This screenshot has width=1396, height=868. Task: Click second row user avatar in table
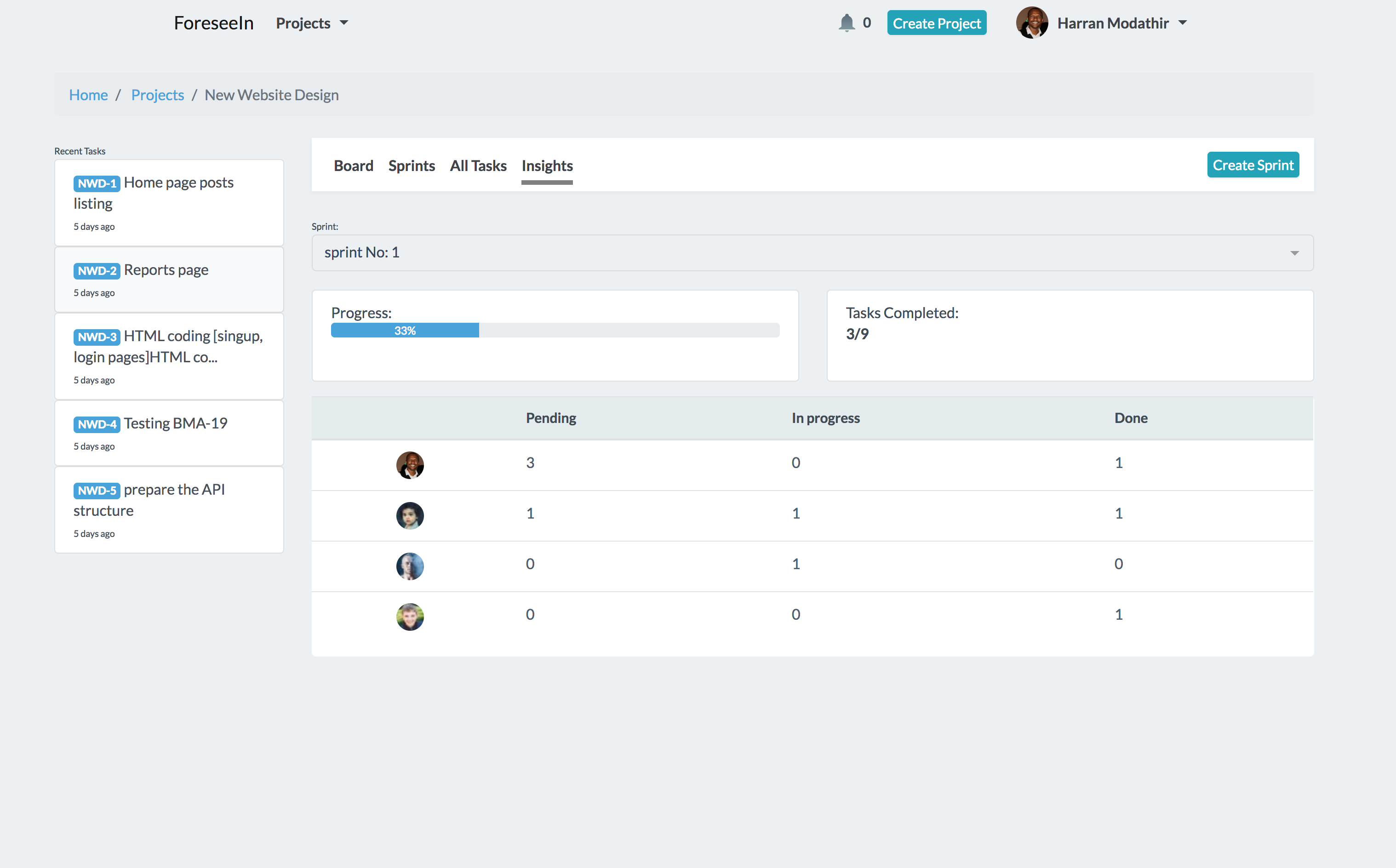click(410, 515)
